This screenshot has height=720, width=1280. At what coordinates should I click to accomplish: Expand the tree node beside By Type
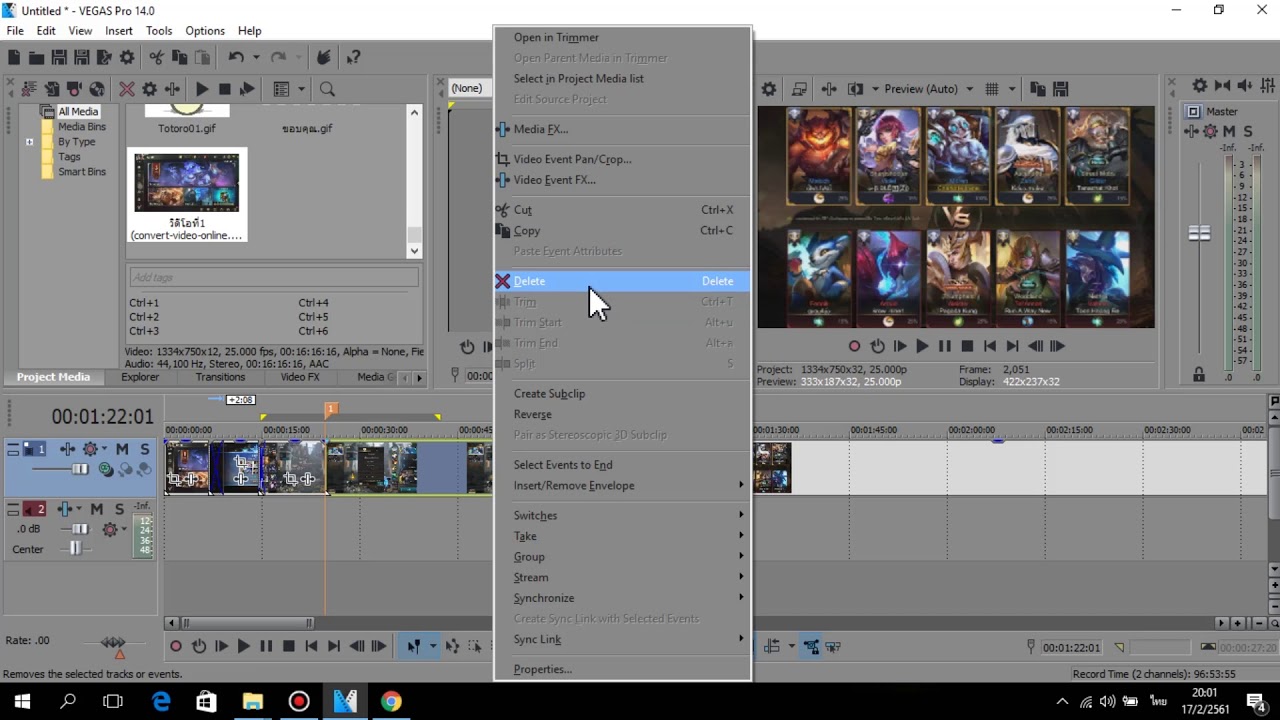(x=29, y=142)
